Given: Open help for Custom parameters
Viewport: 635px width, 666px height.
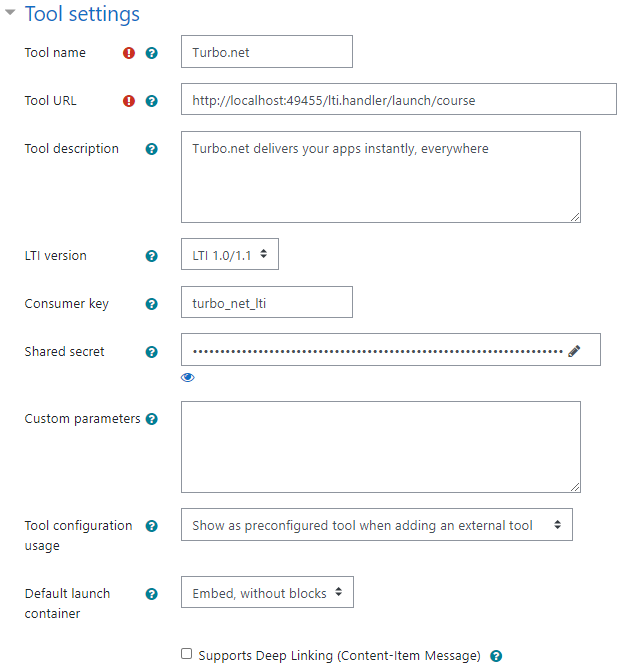Looking at the screenshot, I should (x=152, y=419).
